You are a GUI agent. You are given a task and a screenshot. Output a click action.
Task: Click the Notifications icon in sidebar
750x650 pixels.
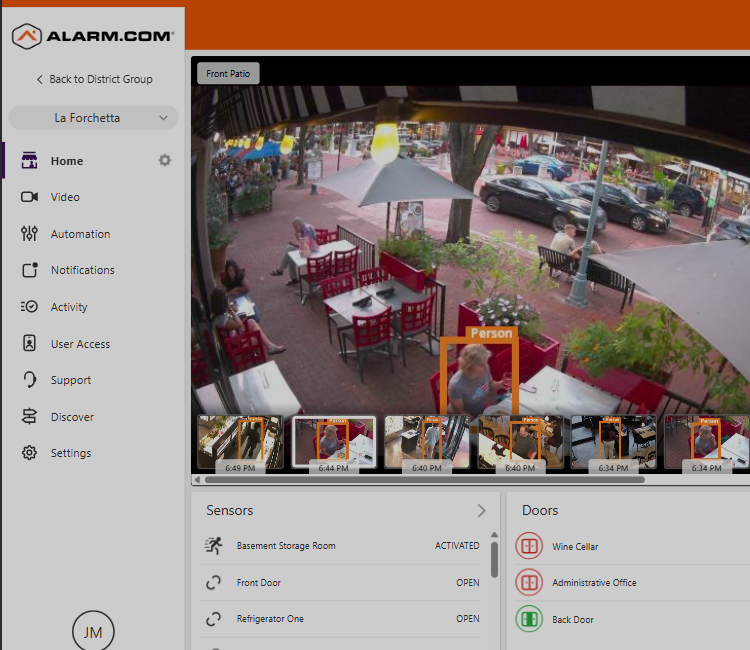pyautogui.click(x=30, y=270)
